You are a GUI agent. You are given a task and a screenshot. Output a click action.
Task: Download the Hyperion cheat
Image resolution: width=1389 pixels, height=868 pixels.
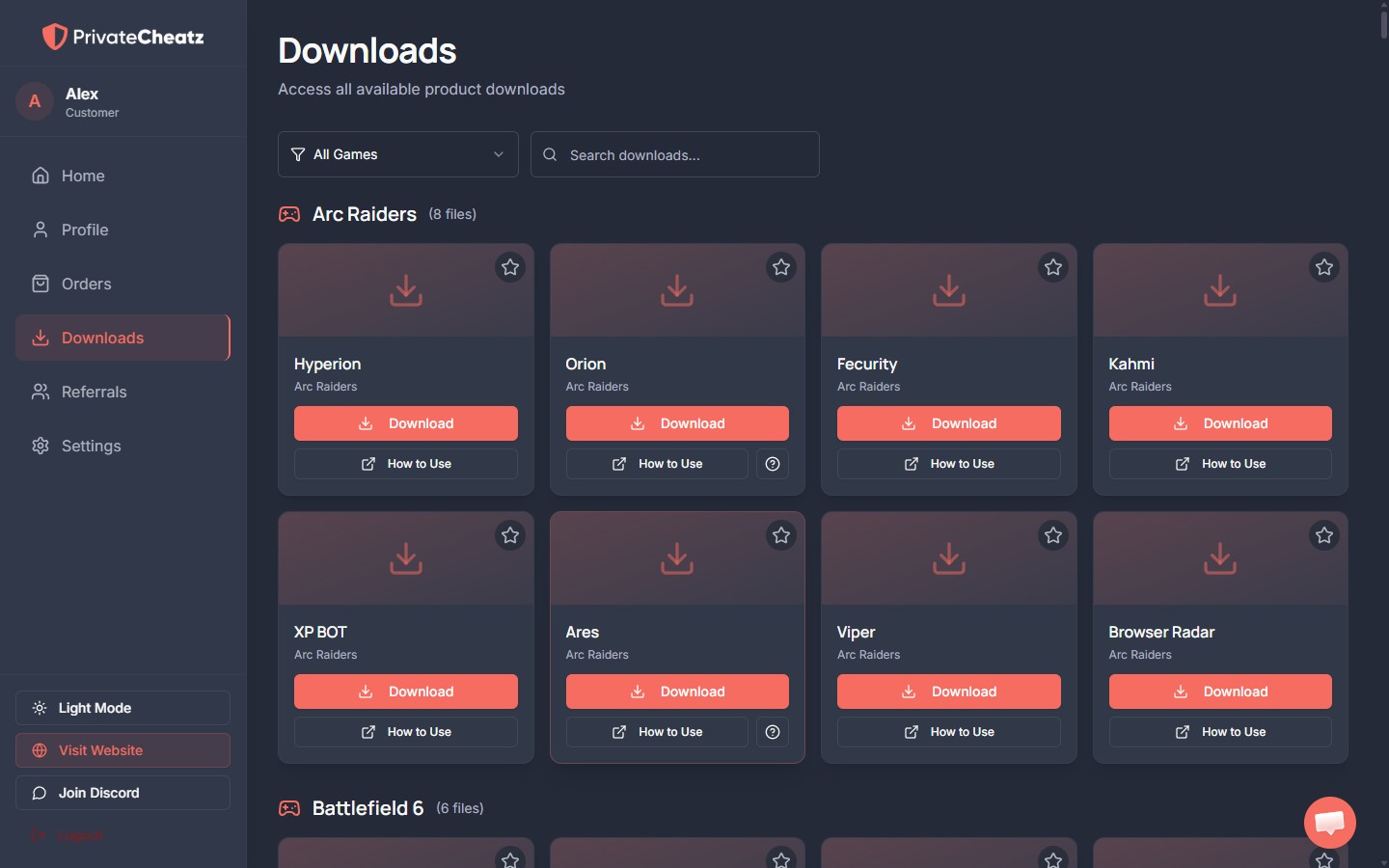[x=406, y=423]
